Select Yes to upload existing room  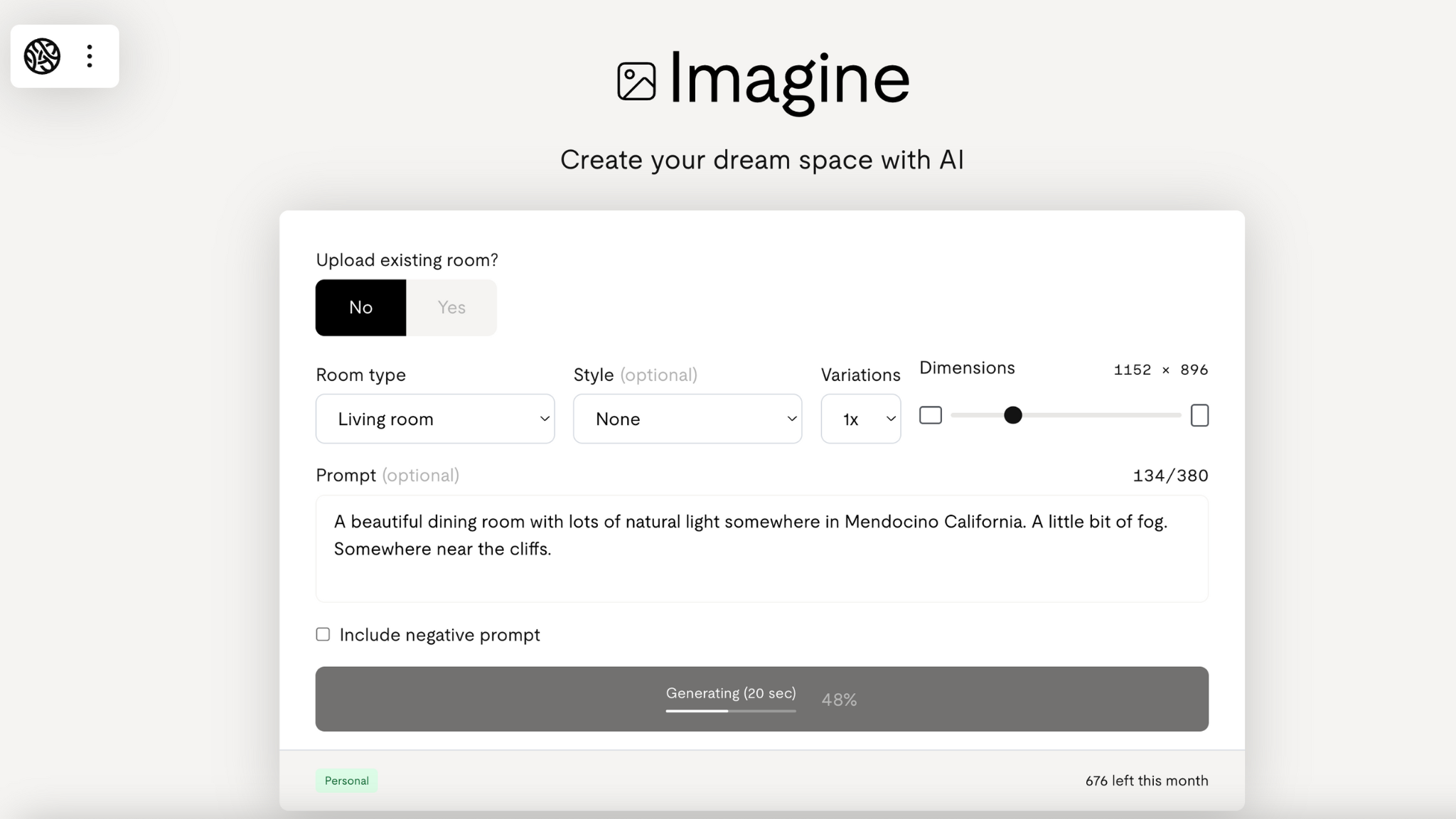pos(451,307)
